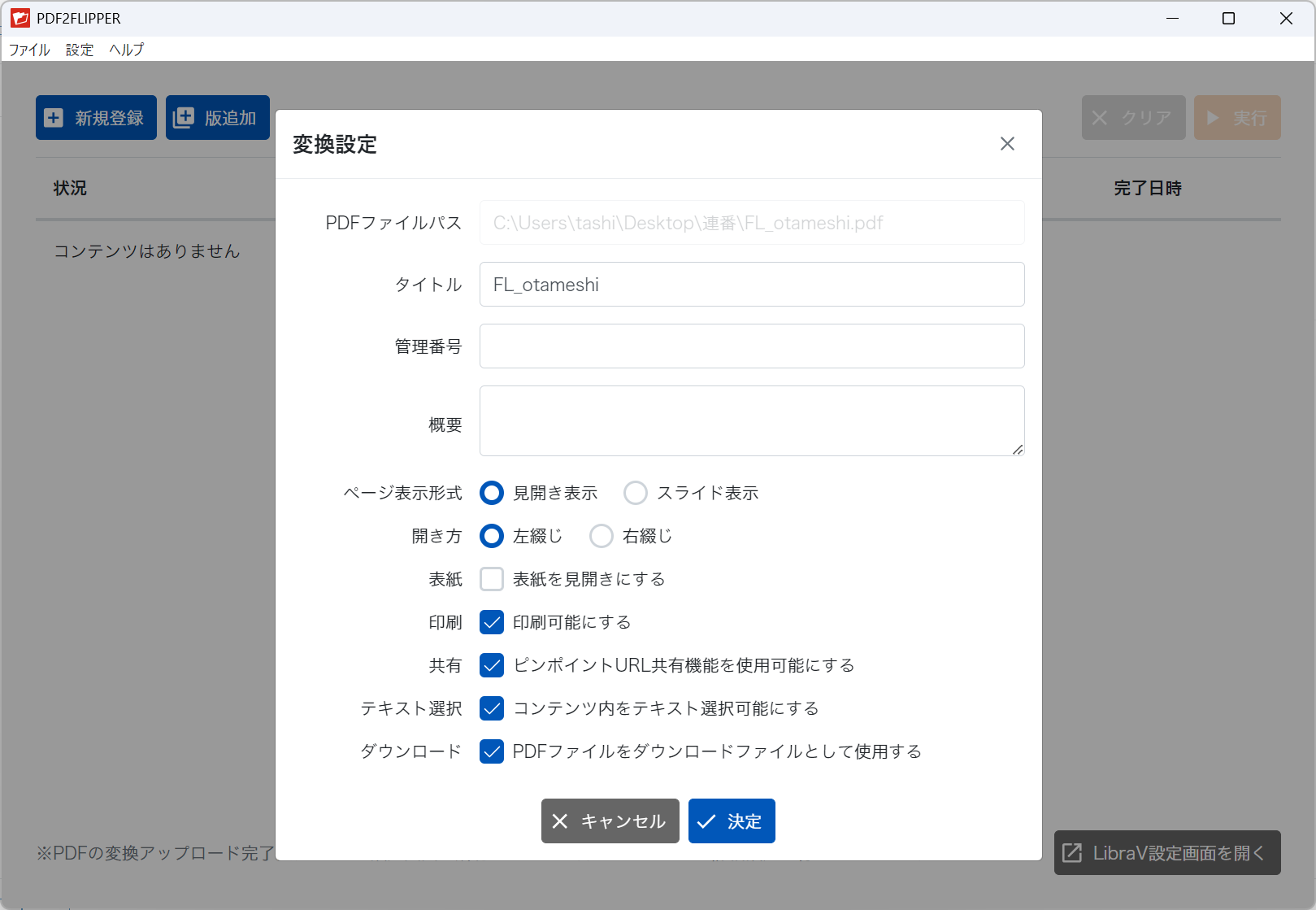Open the 設定 menu
The image size is (1316, 910).
[80, 50]
